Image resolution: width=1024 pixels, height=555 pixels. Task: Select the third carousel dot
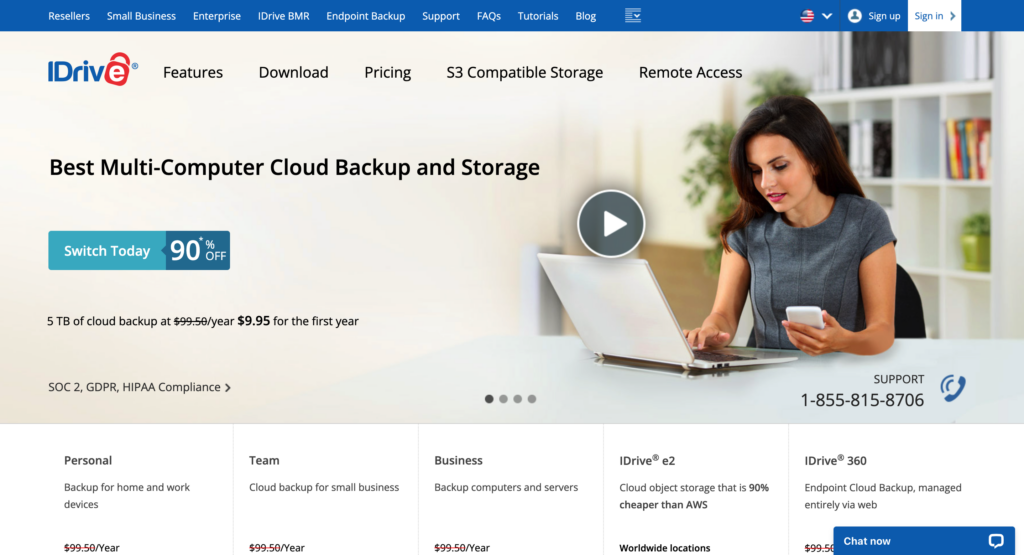pos(518,399)
